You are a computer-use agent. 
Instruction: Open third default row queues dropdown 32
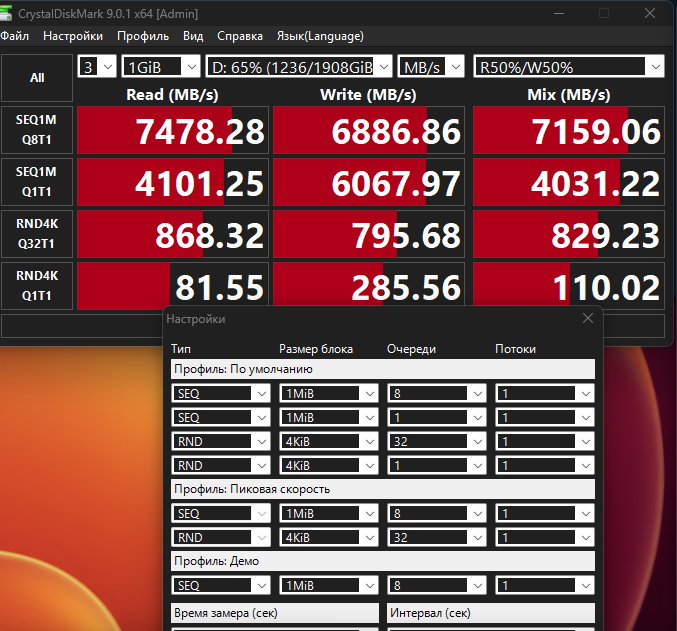[437, 441]
